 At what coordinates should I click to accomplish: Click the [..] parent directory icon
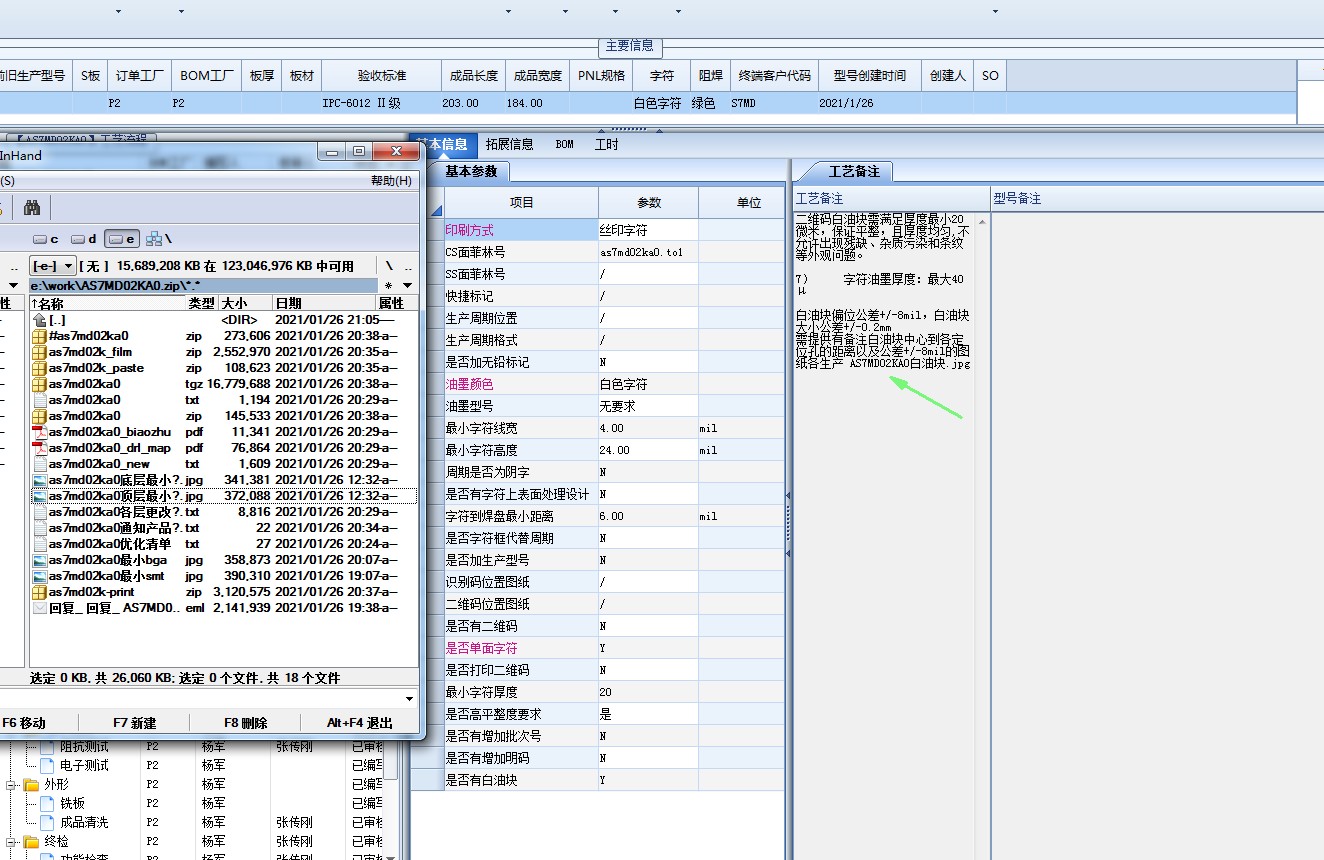coord(39,320)
